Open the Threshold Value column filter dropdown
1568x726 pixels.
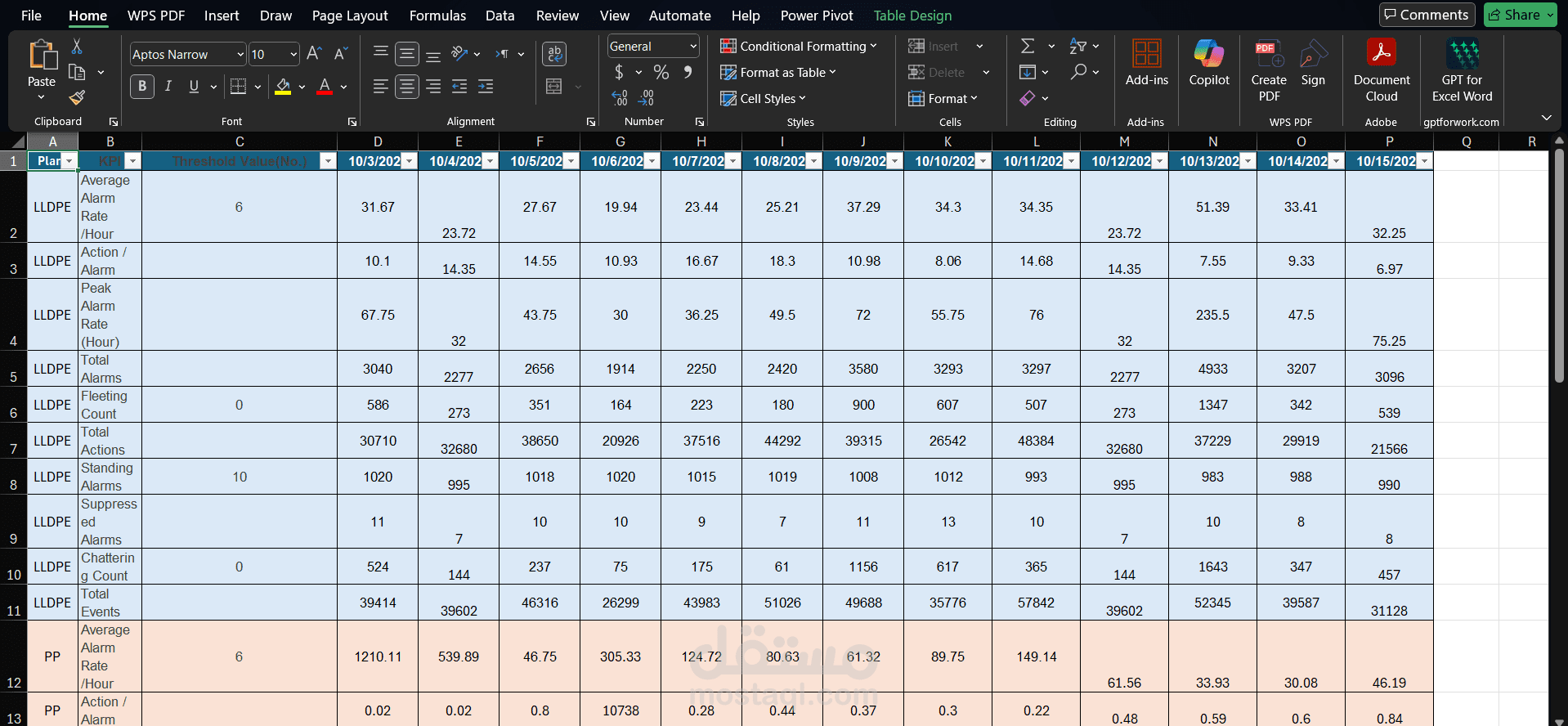coord(328,161)
